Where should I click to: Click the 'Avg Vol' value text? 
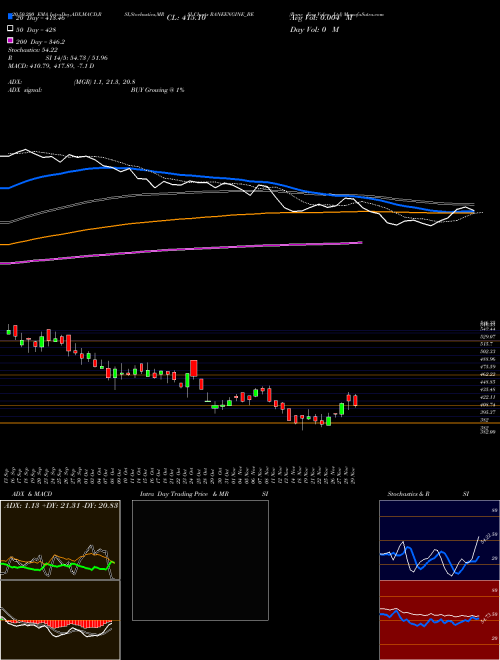pos(321,18)
